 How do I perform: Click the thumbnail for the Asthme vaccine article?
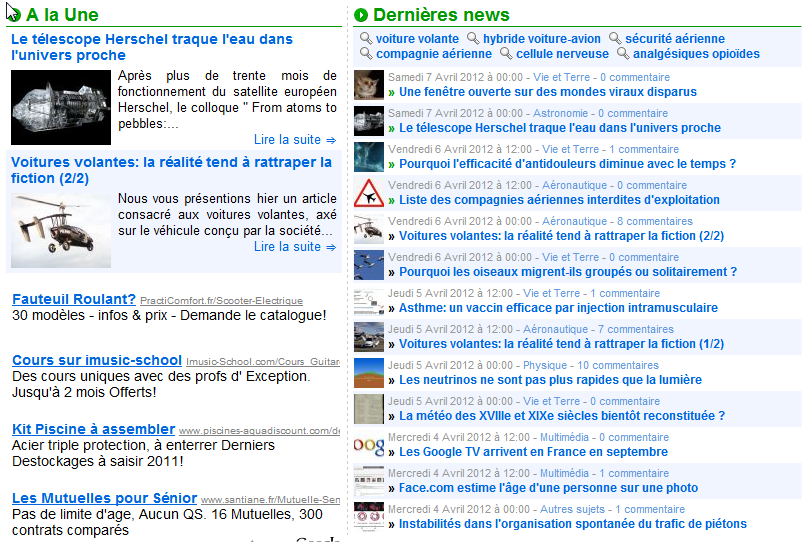[369, 301]
